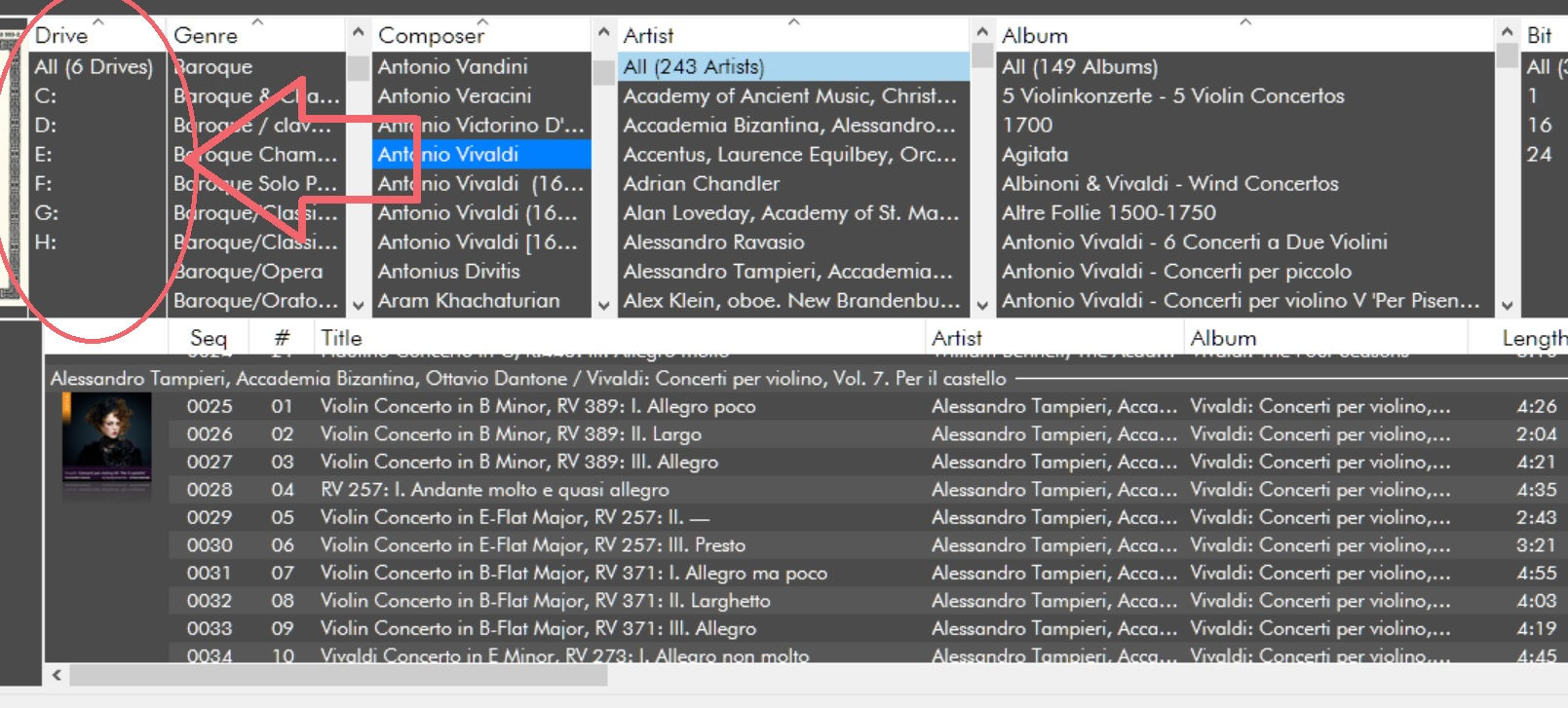Sort the browser by Genre header

point(206,36)
